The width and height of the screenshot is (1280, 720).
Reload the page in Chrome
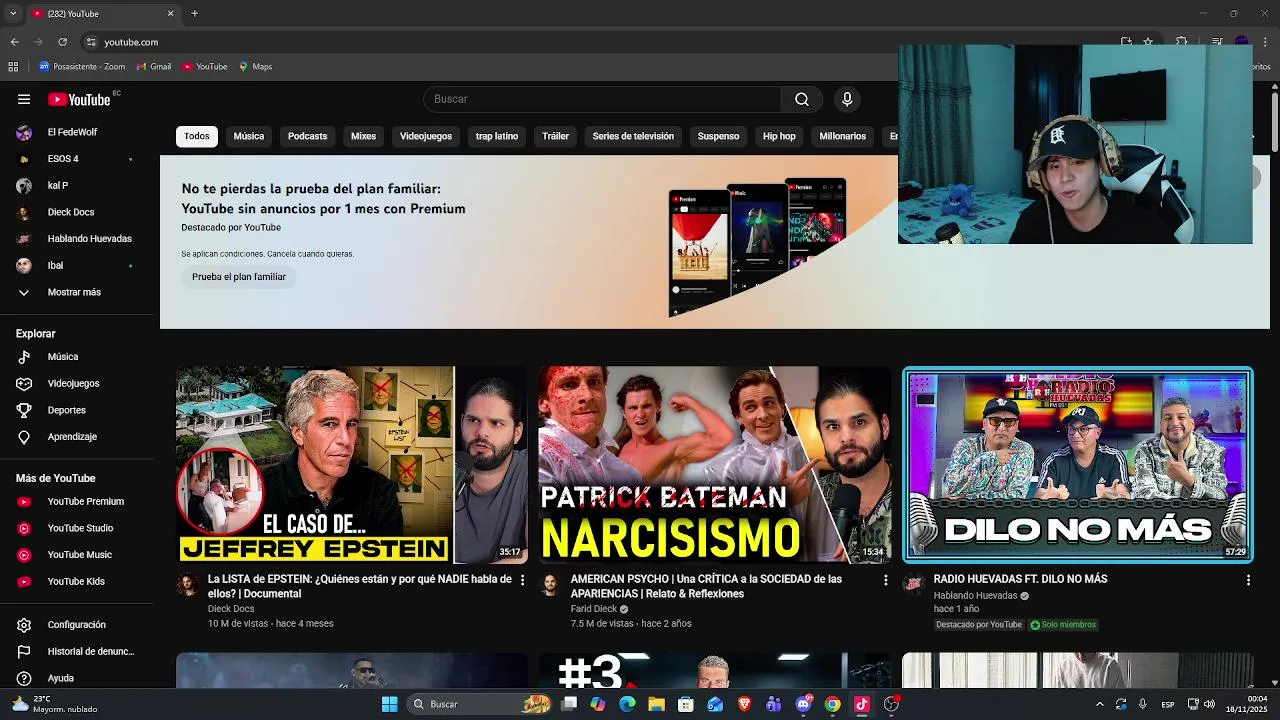(62, 42)
